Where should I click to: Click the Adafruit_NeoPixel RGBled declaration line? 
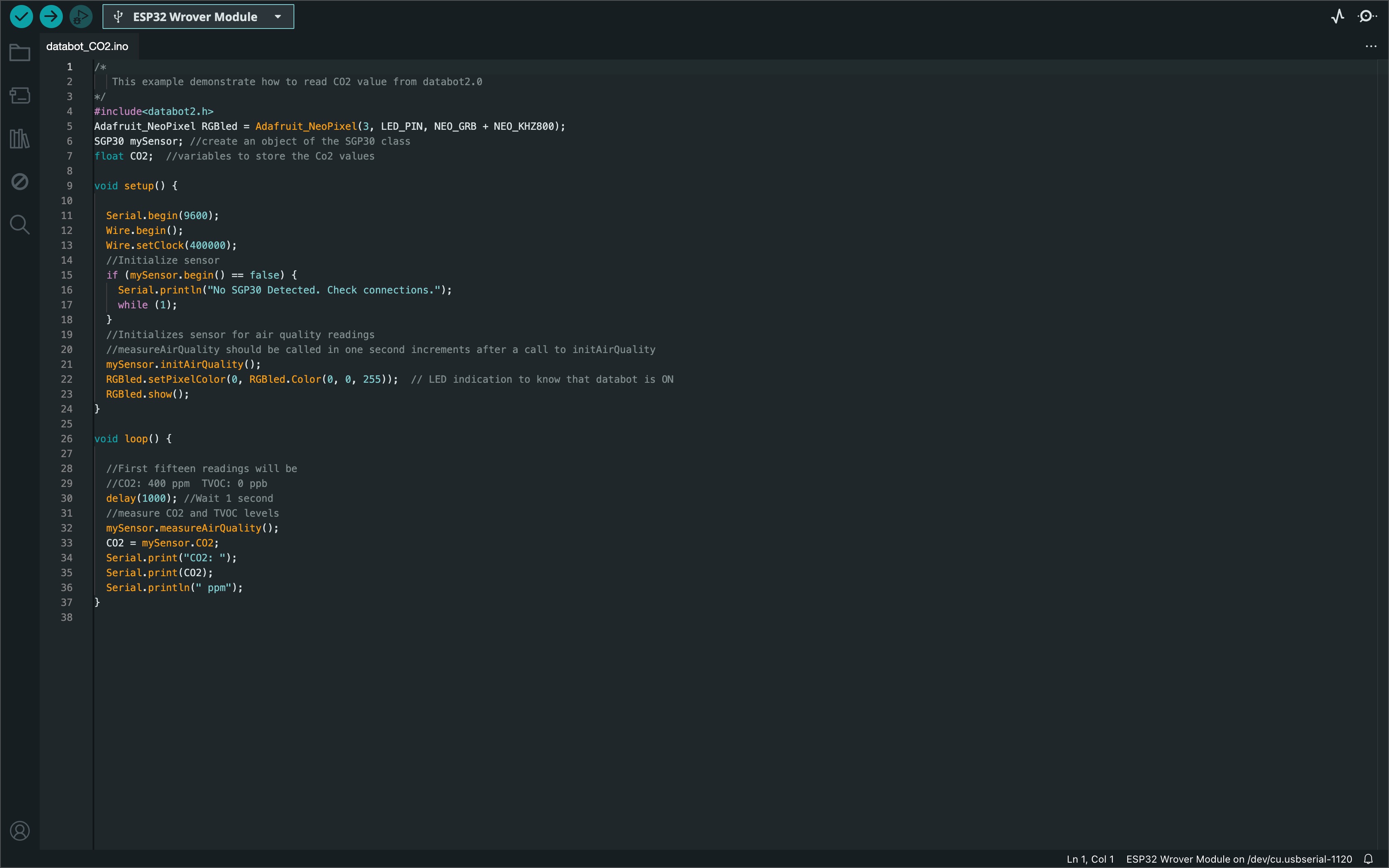[330, 126]
